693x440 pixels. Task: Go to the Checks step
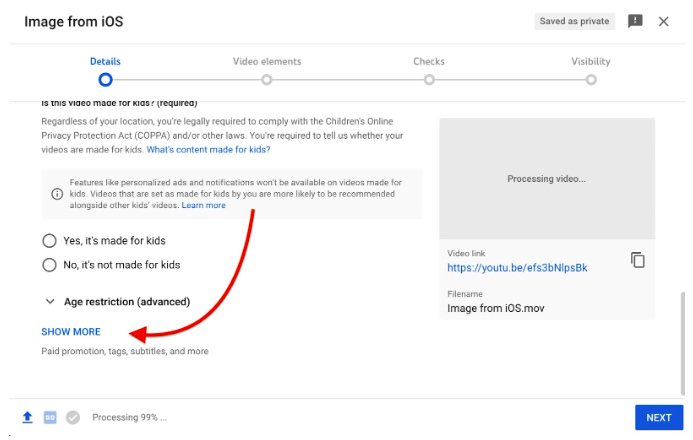tap(429, 61)
